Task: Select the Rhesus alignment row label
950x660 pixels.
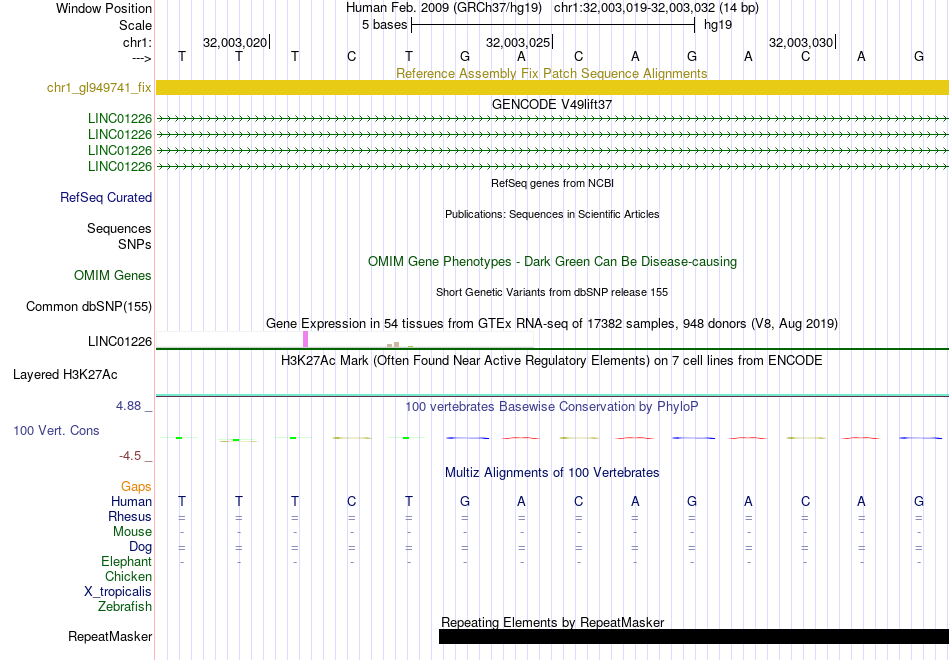Action: 130,516
